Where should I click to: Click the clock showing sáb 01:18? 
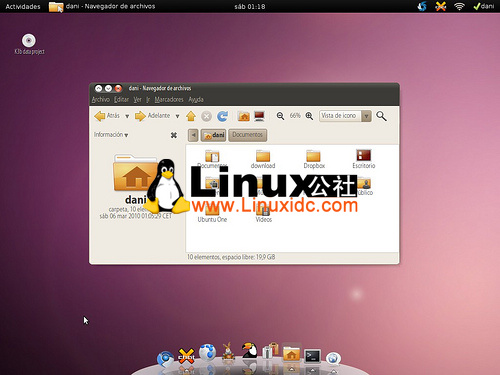point(250,6)
